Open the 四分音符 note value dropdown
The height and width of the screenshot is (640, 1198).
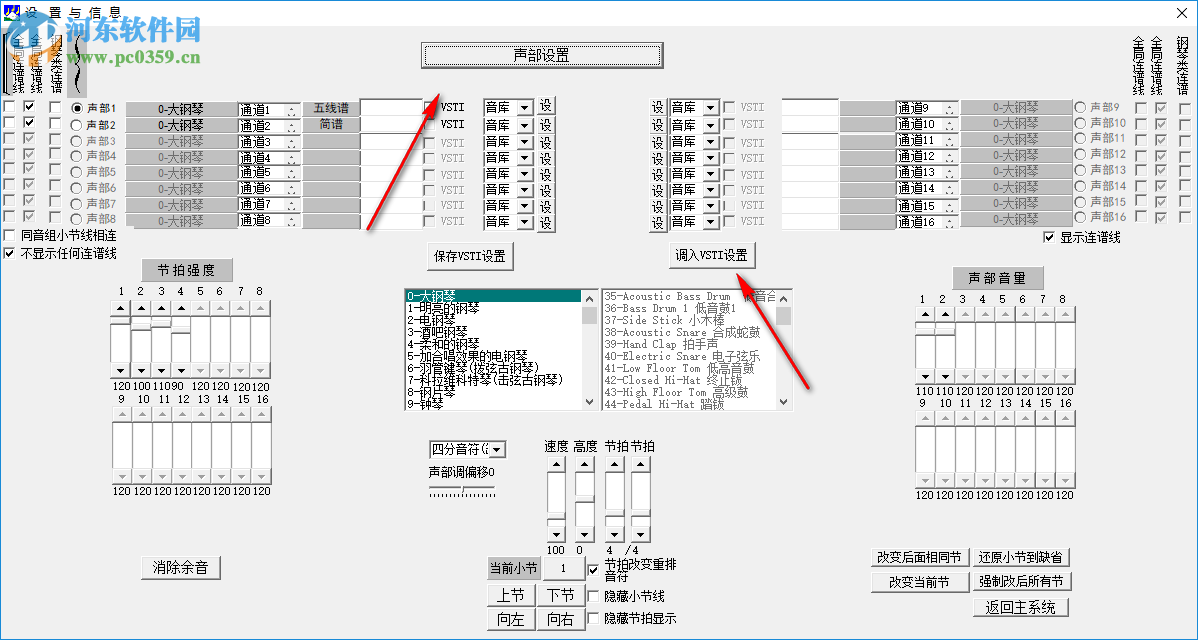[x=497, y=449]
